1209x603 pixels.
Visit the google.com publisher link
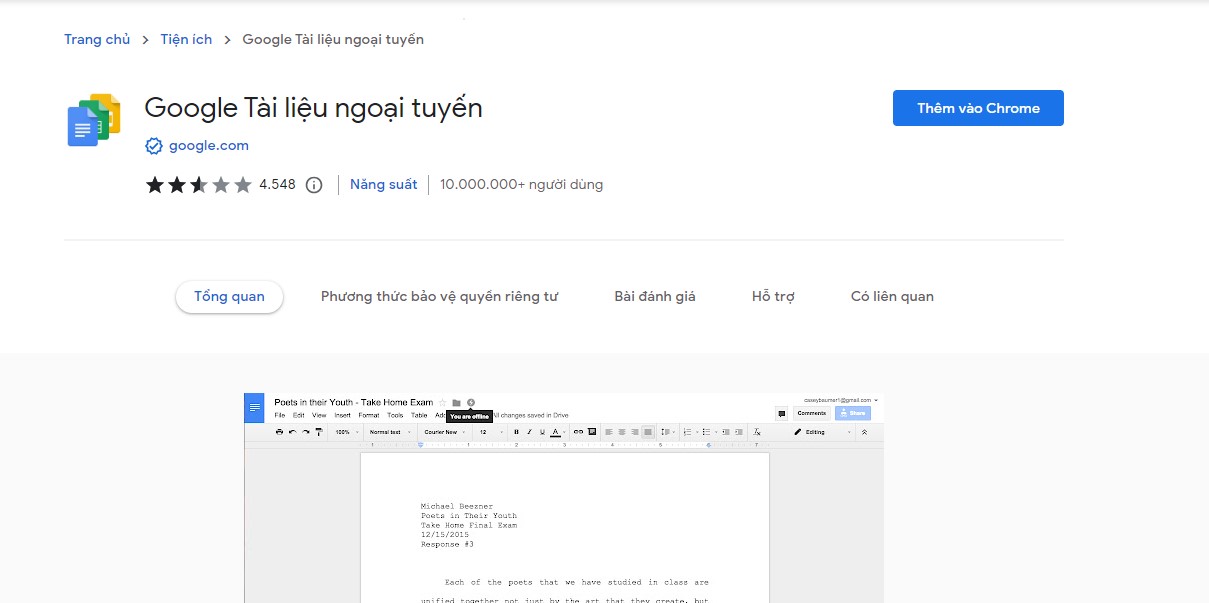[x=209, y=146]
